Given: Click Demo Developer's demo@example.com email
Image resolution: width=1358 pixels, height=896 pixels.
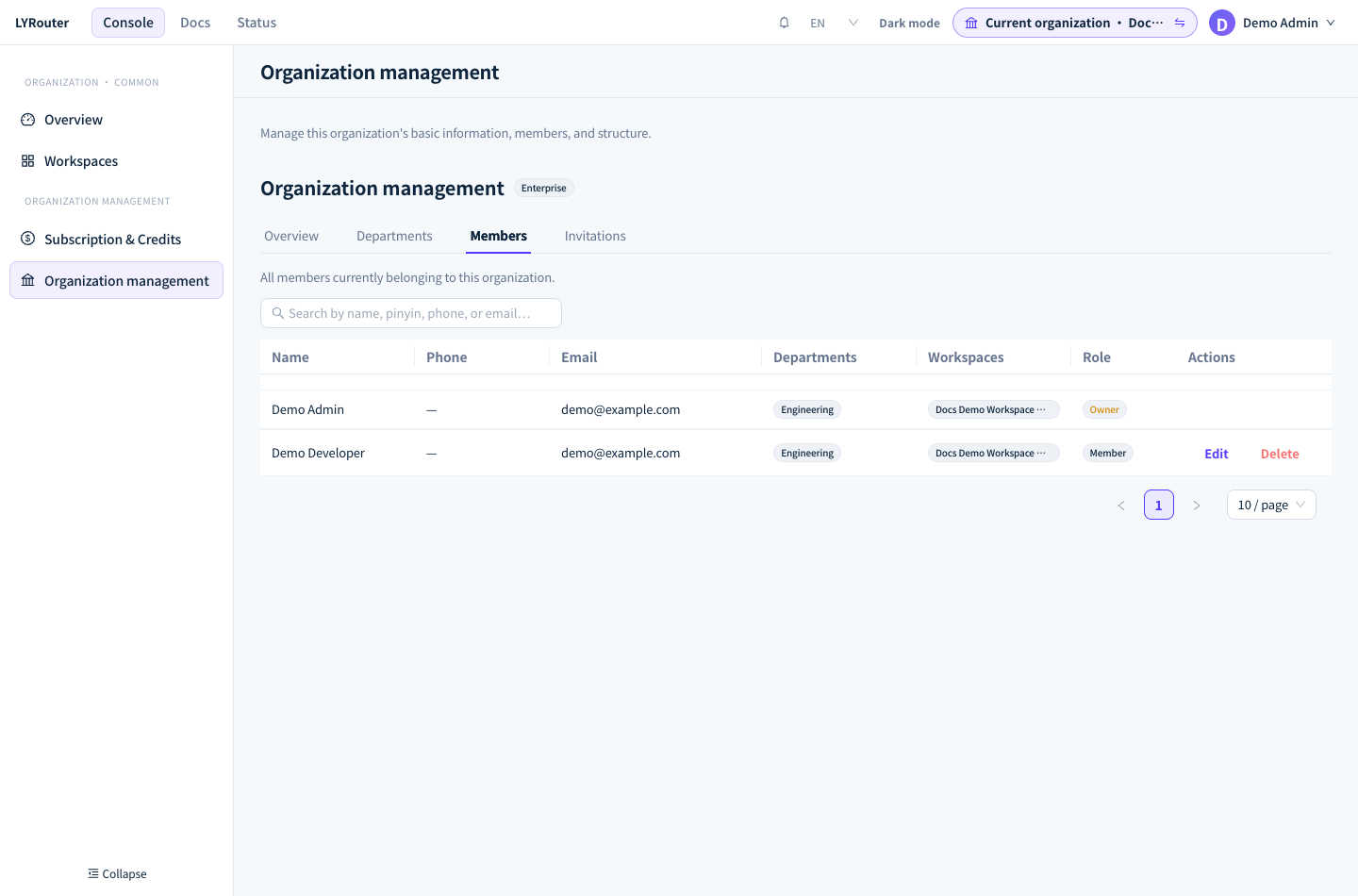Looking at the screenshot, I should pyautogui.click(x=621, y=453).
